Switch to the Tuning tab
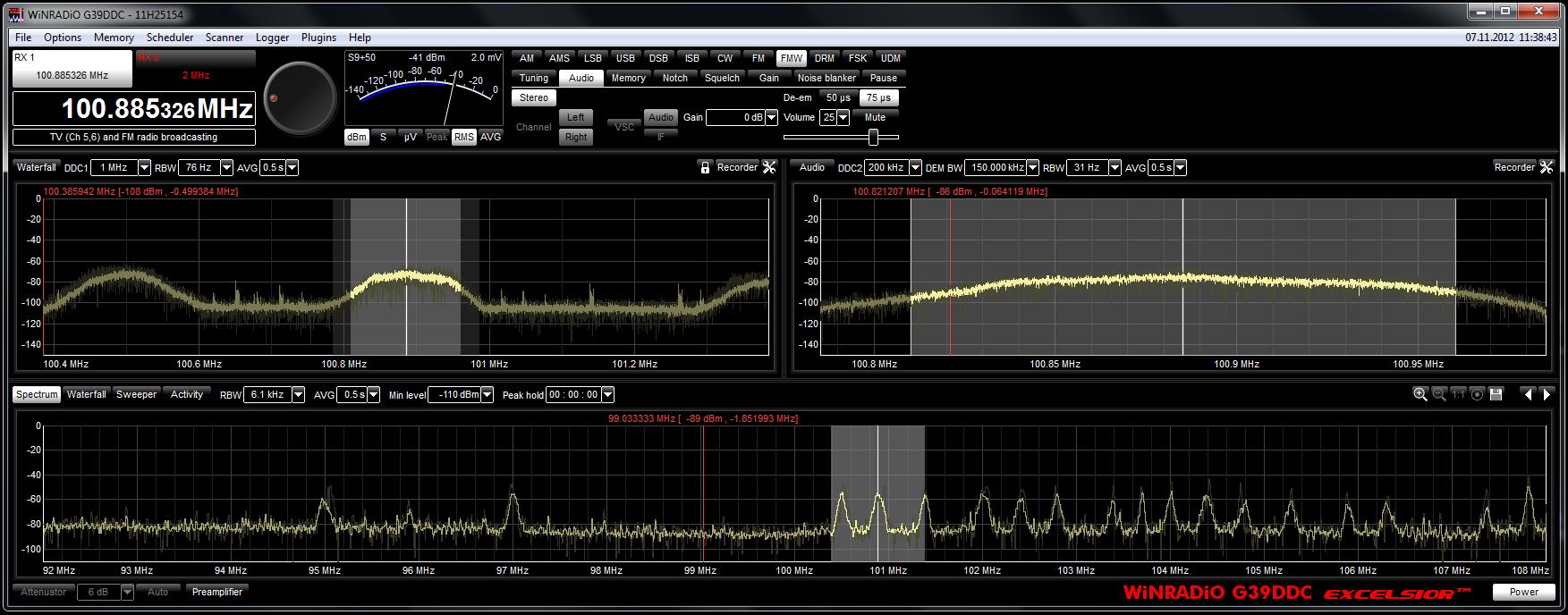Screen dimensions: 1568x615 coord(534,78)
